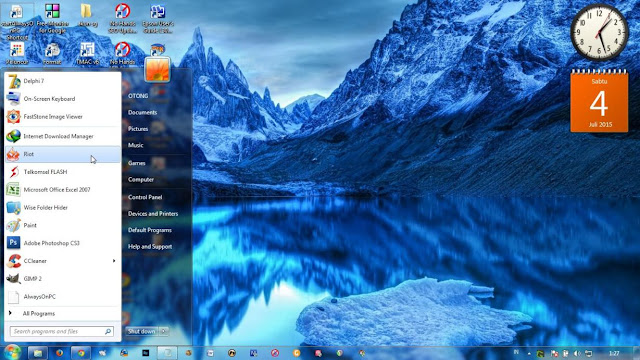Launch Firefox from the taskbar
Screen dimensions: 640x360
click(60, 353)
